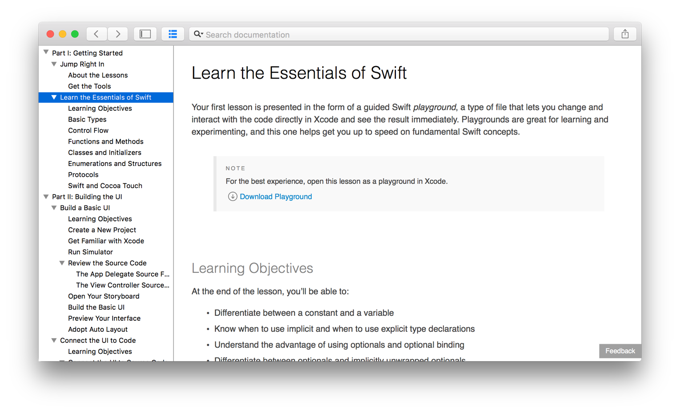Screen dimensions: 680x413
Task: Collapse Learn the Essentials of Swift triangle
Action: (x=54, y=97)
